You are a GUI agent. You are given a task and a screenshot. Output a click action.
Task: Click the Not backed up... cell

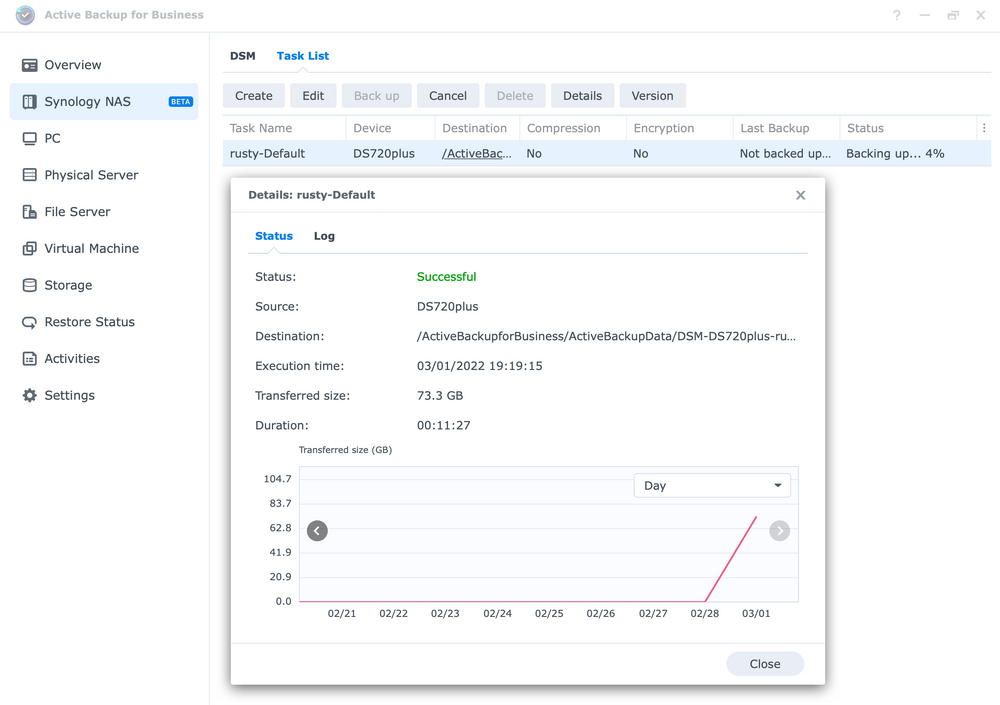(785, 154)
